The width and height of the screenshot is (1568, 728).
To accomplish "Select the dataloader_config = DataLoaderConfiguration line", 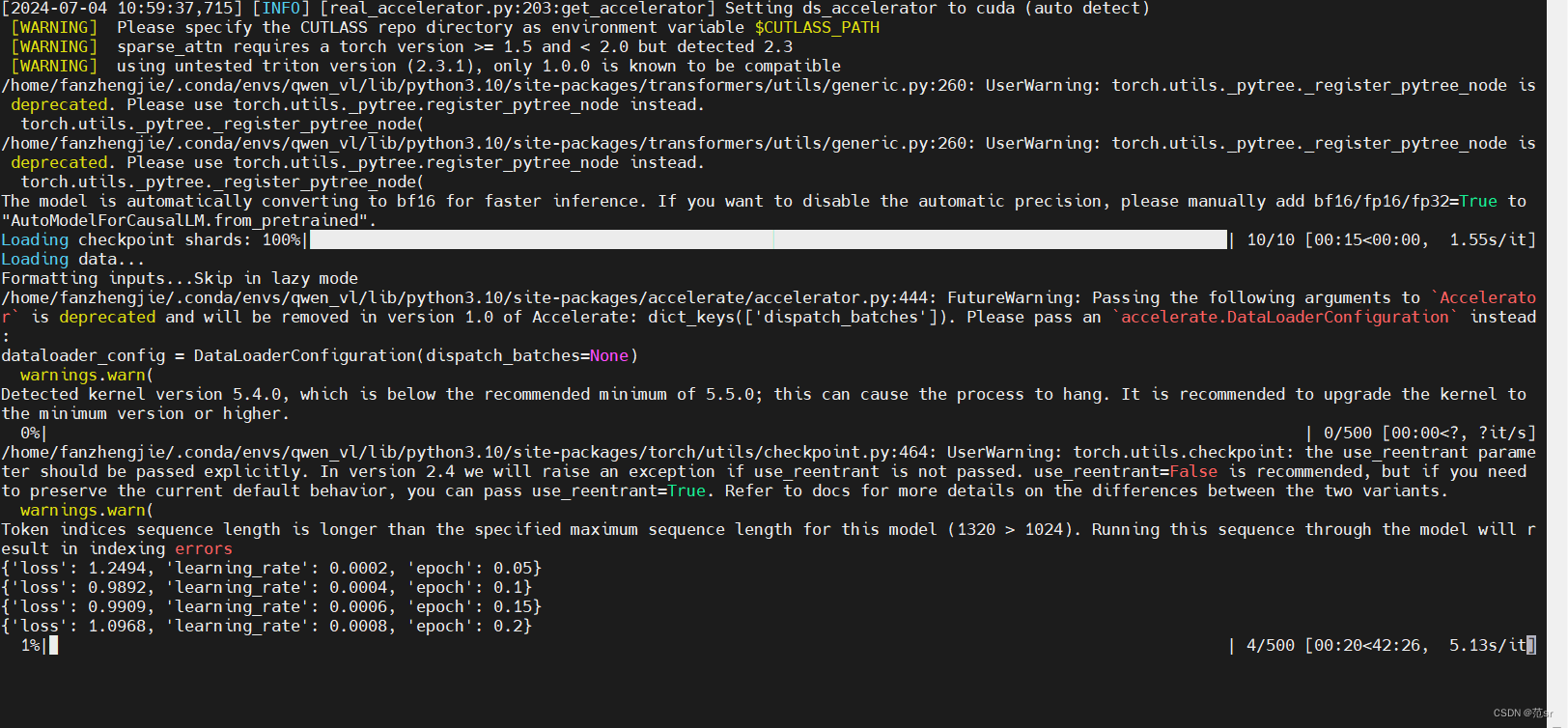I will pyautogui.click(x=320, y=355).
